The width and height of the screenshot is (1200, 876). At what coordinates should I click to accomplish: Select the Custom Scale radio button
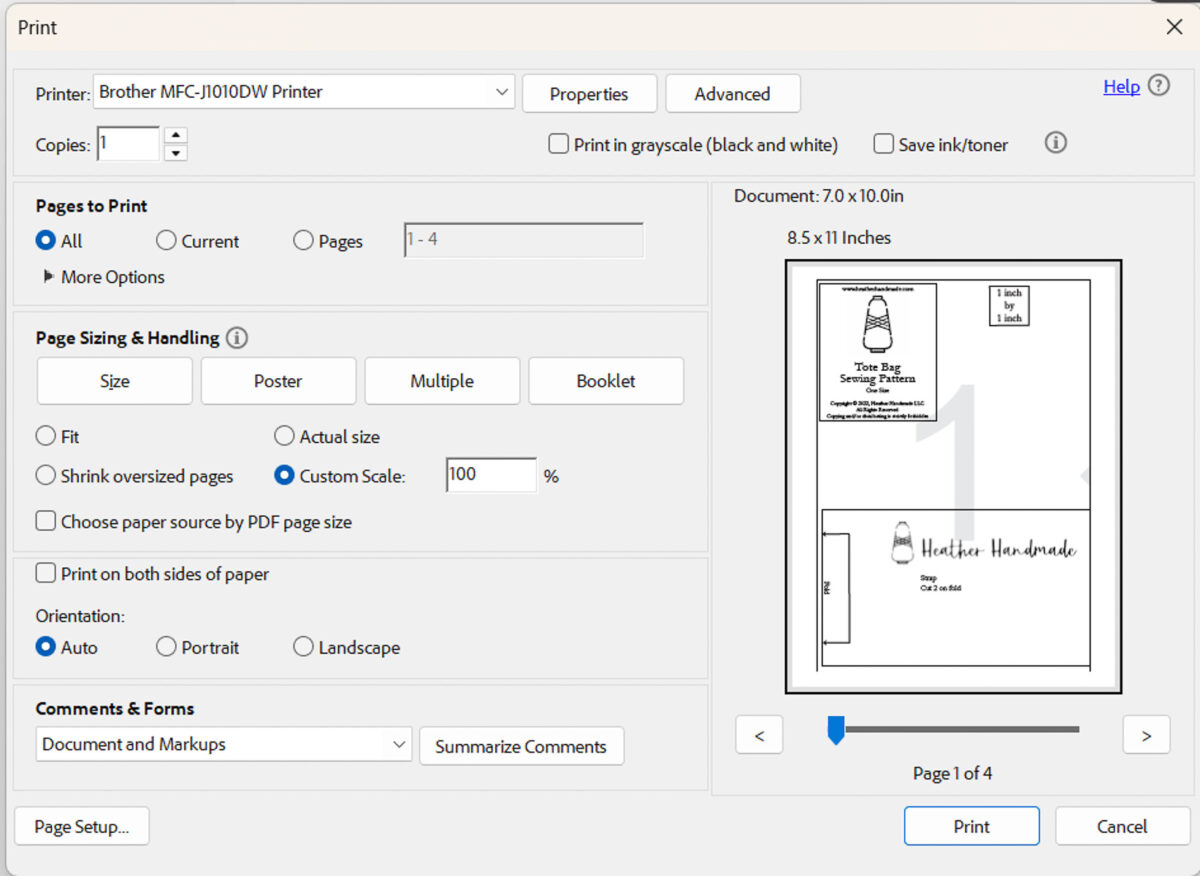(x=284, y=476)
